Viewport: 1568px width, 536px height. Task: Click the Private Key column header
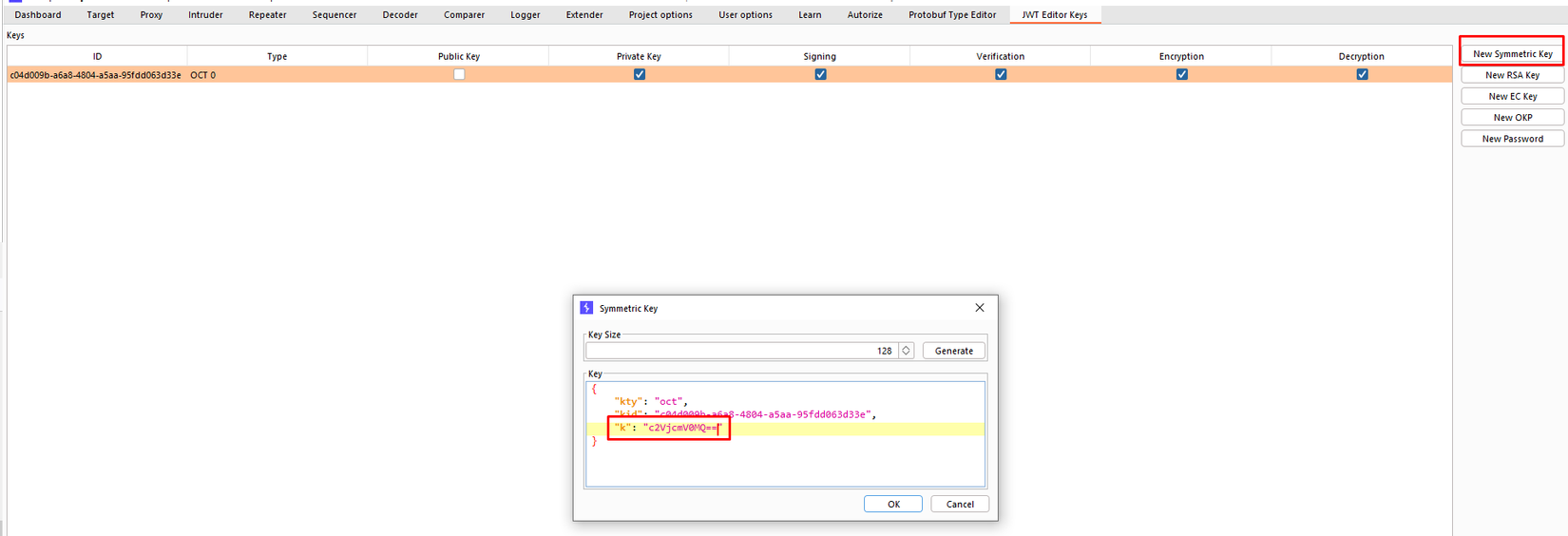[639, 56]
